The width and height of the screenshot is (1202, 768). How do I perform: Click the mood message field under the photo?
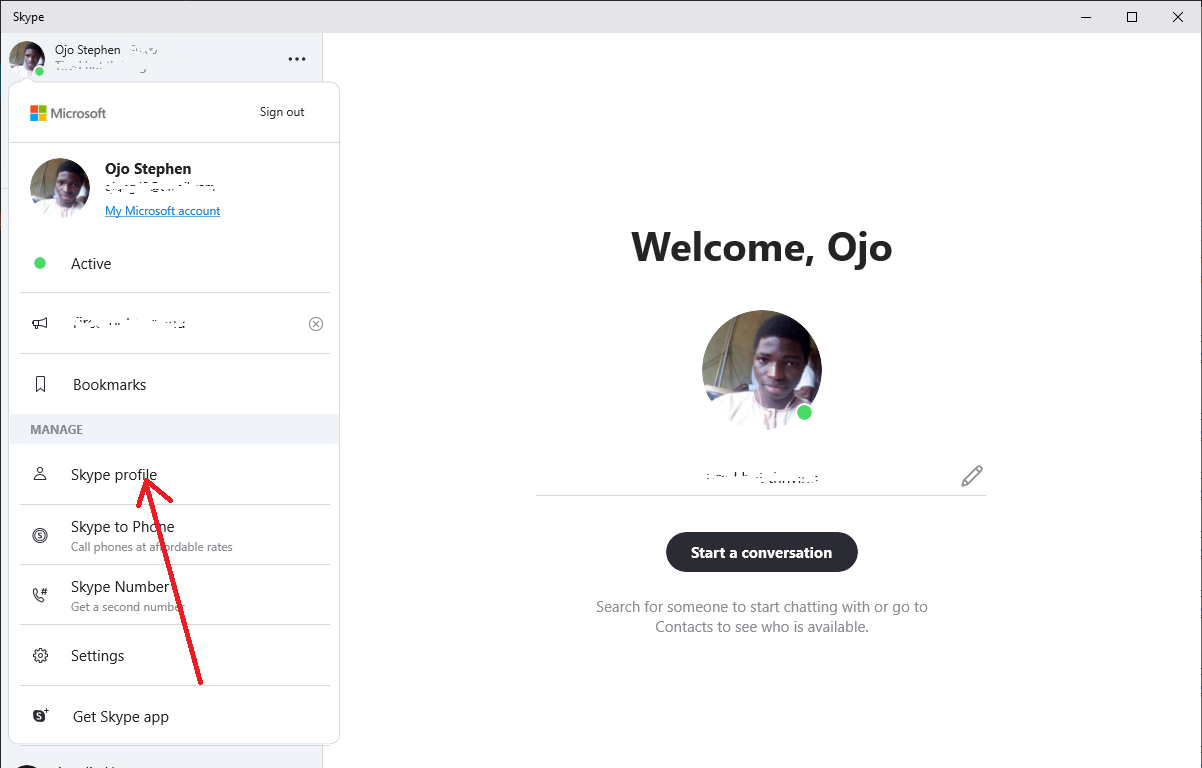point(761,476)
